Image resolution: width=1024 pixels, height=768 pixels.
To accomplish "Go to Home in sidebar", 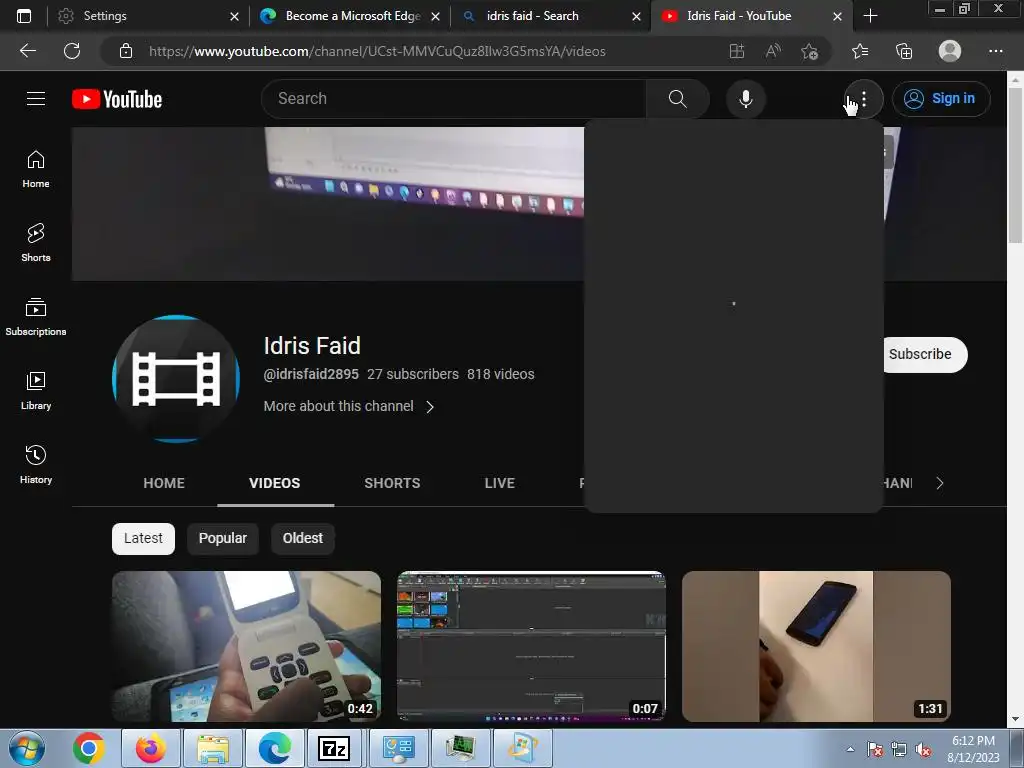I will click(36, 169).
